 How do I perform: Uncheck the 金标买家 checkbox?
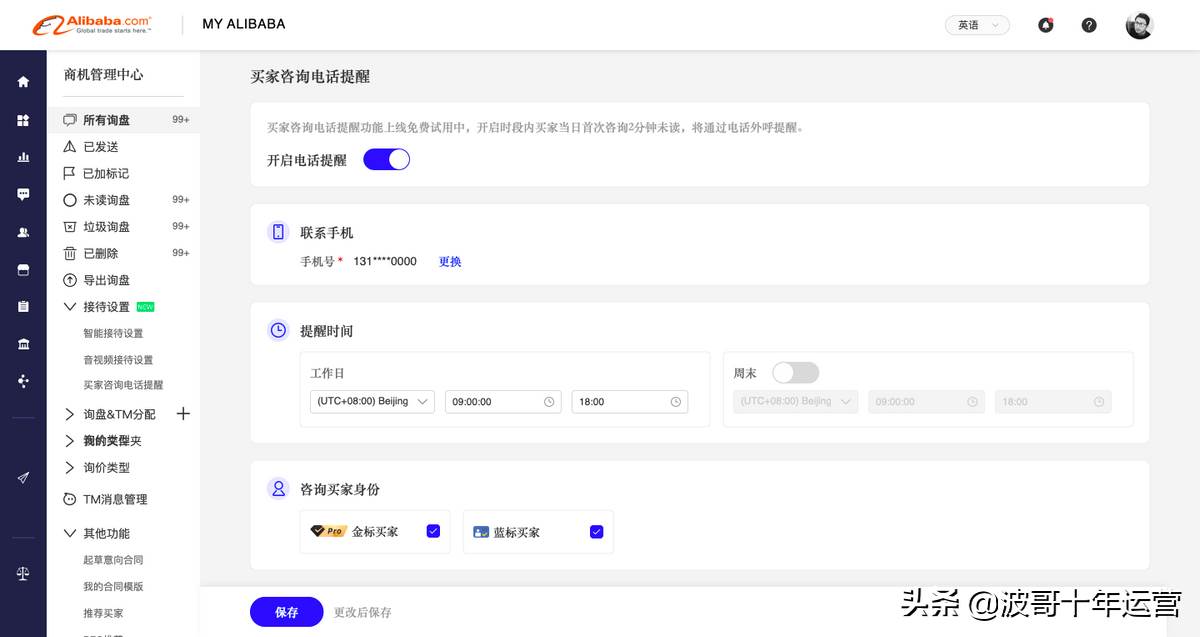[x=433, y=531]
